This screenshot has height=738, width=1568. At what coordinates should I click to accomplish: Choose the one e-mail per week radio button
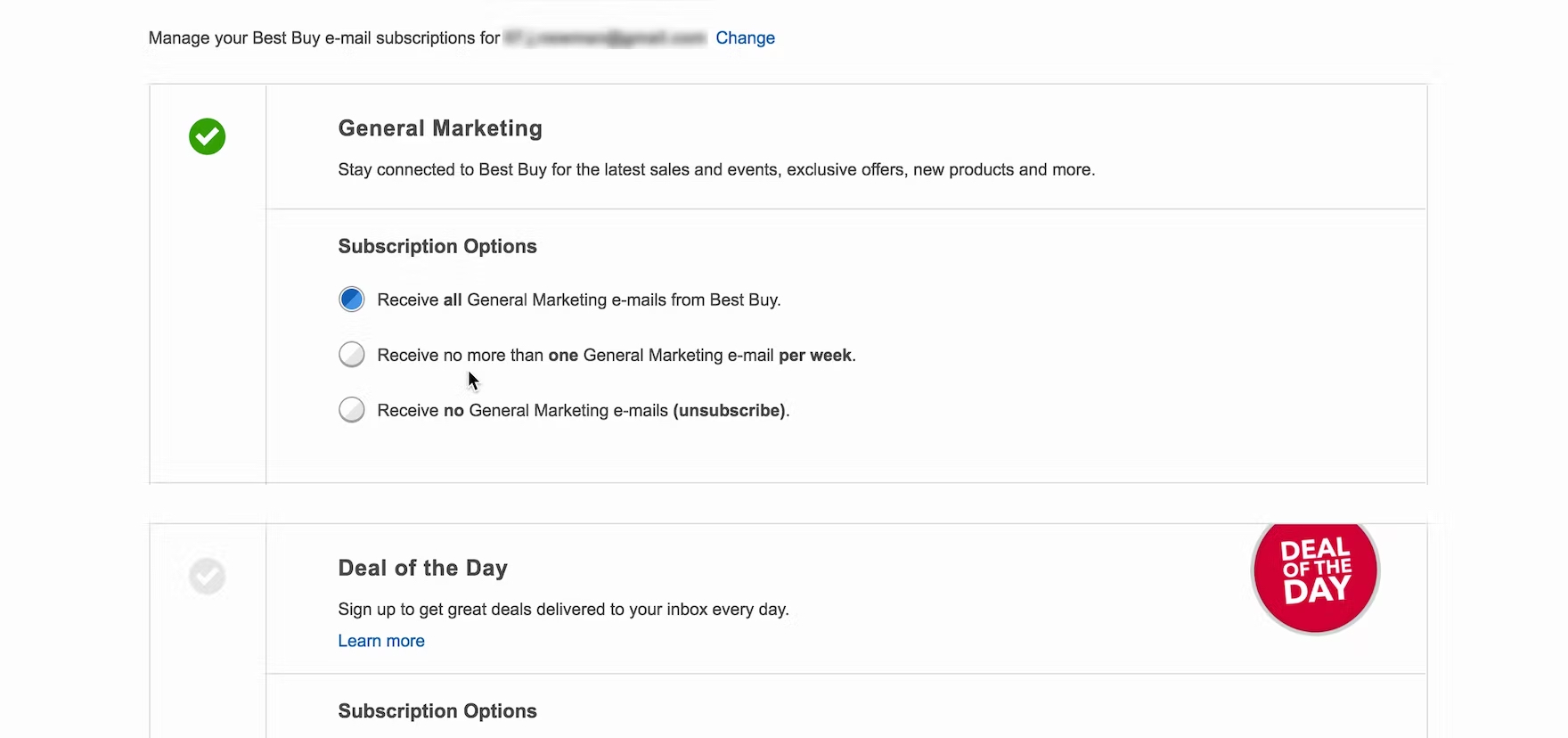coord(352,355)
